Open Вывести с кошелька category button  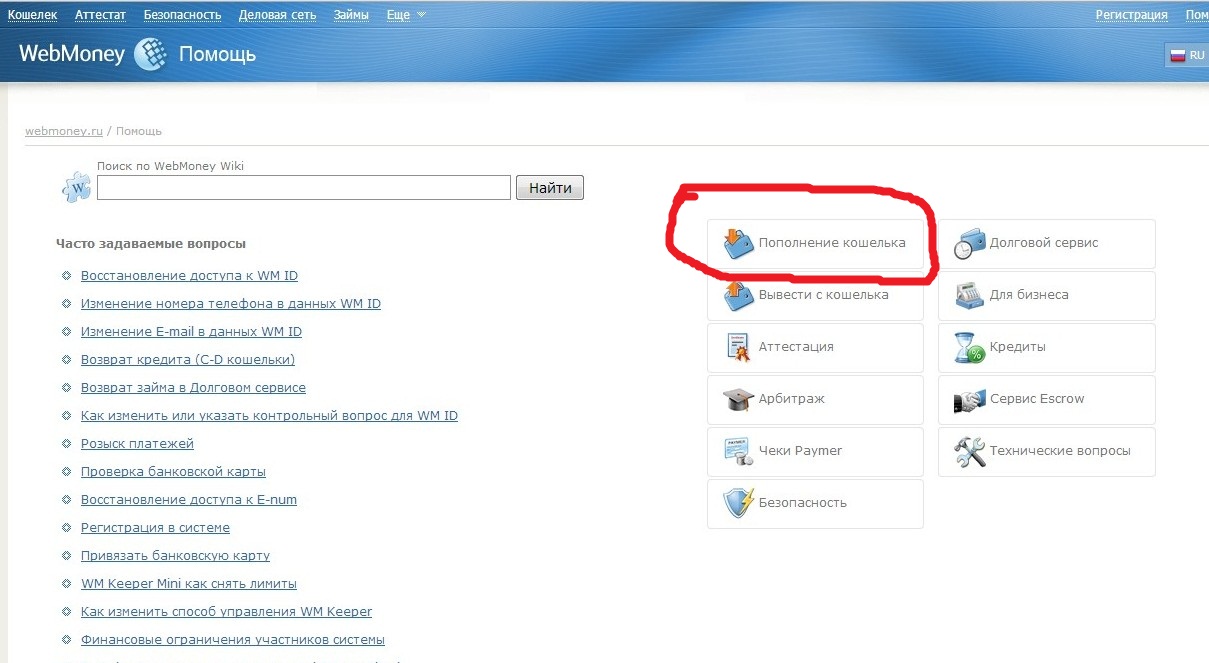tap(815, 295)
